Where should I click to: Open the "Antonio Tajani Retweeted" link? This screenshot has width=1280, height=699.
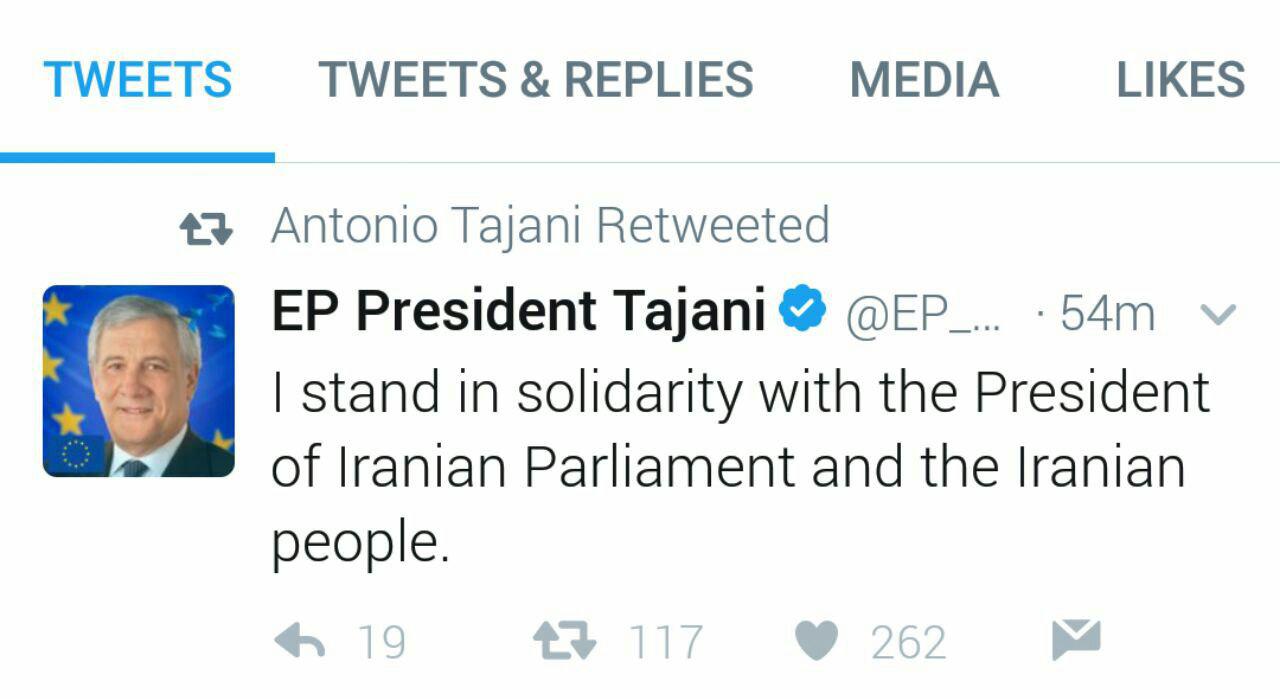pos(550,226)
